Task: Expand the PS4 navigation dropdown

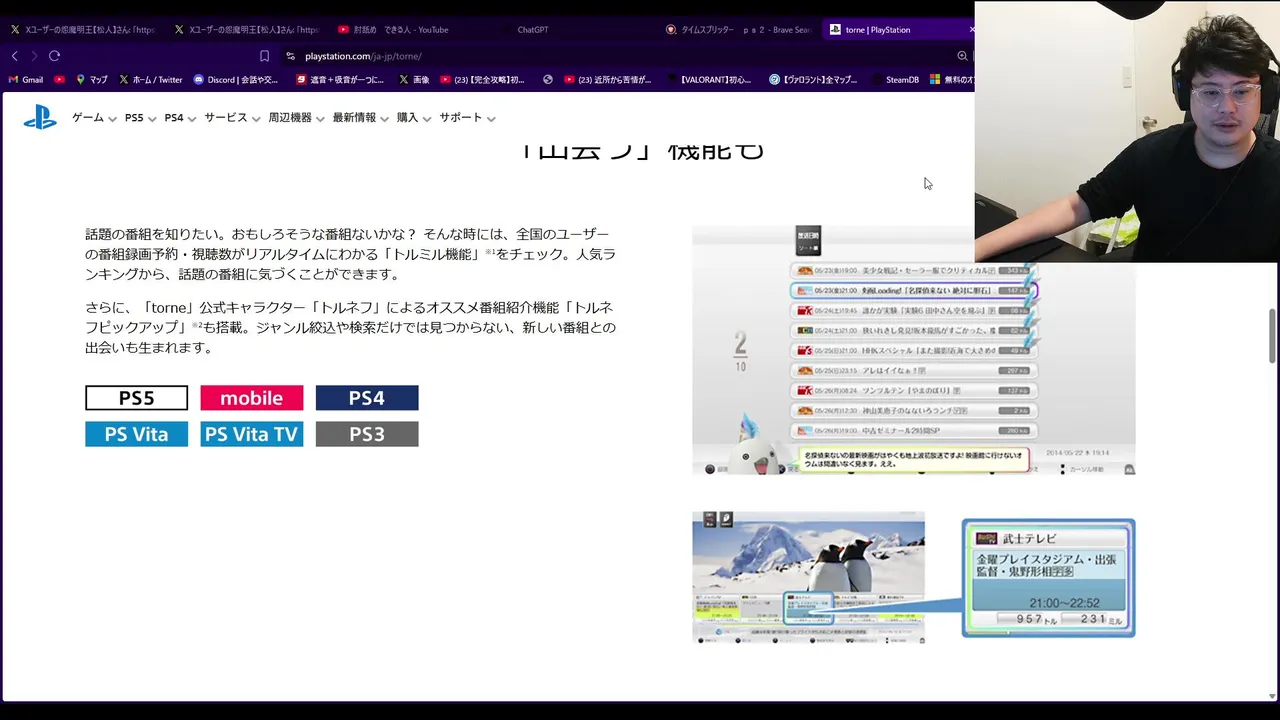Action: [180, 118]
